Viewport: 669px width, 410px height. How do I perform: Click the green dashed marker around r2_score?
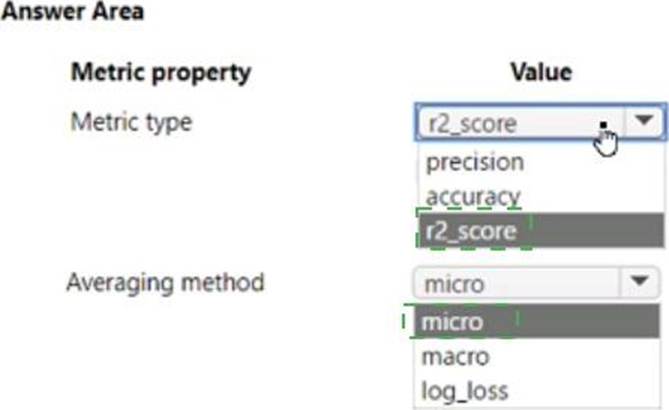(x=474, y=229)
